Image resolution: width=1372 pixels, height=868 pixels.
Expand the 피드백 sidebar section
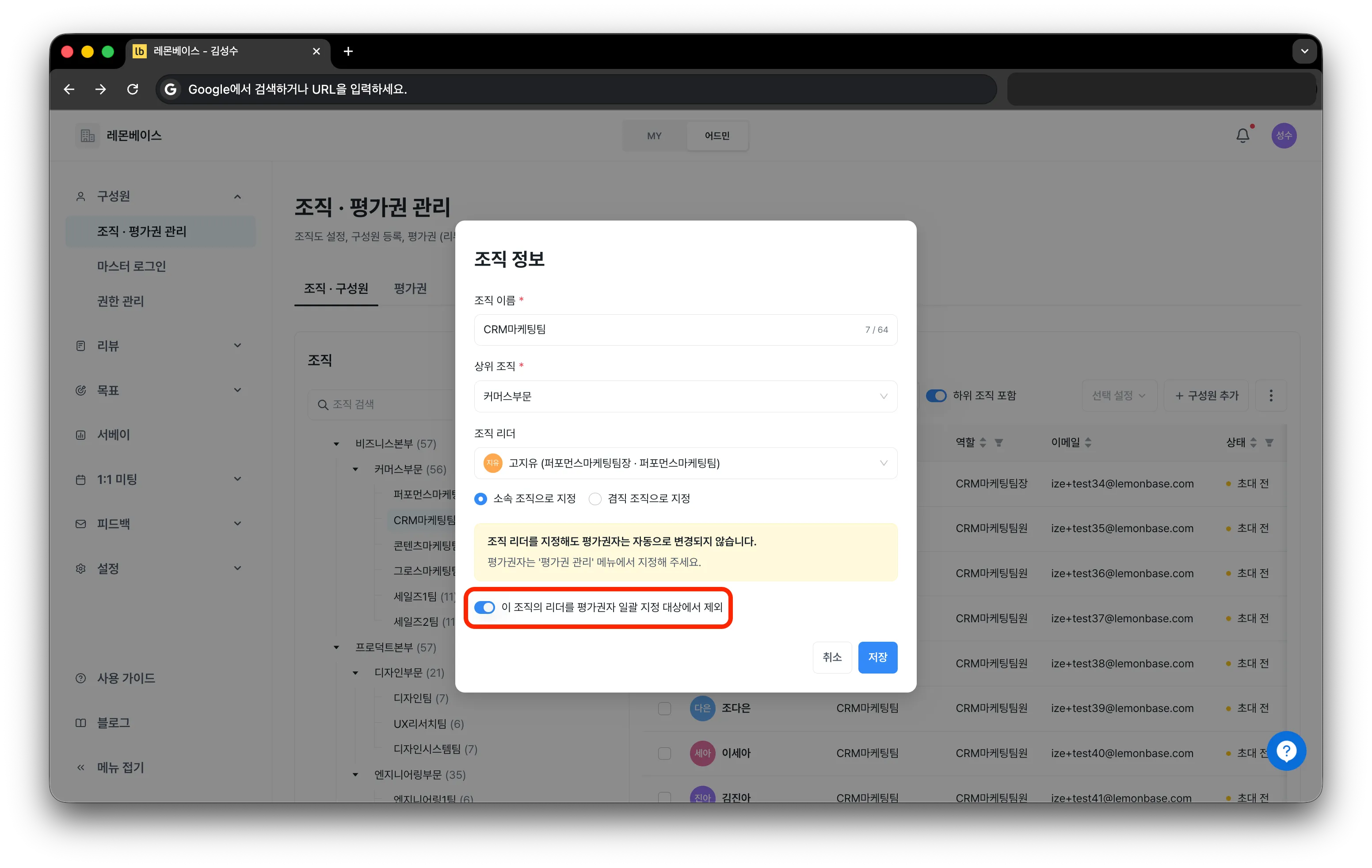click(x=238, y=524)
